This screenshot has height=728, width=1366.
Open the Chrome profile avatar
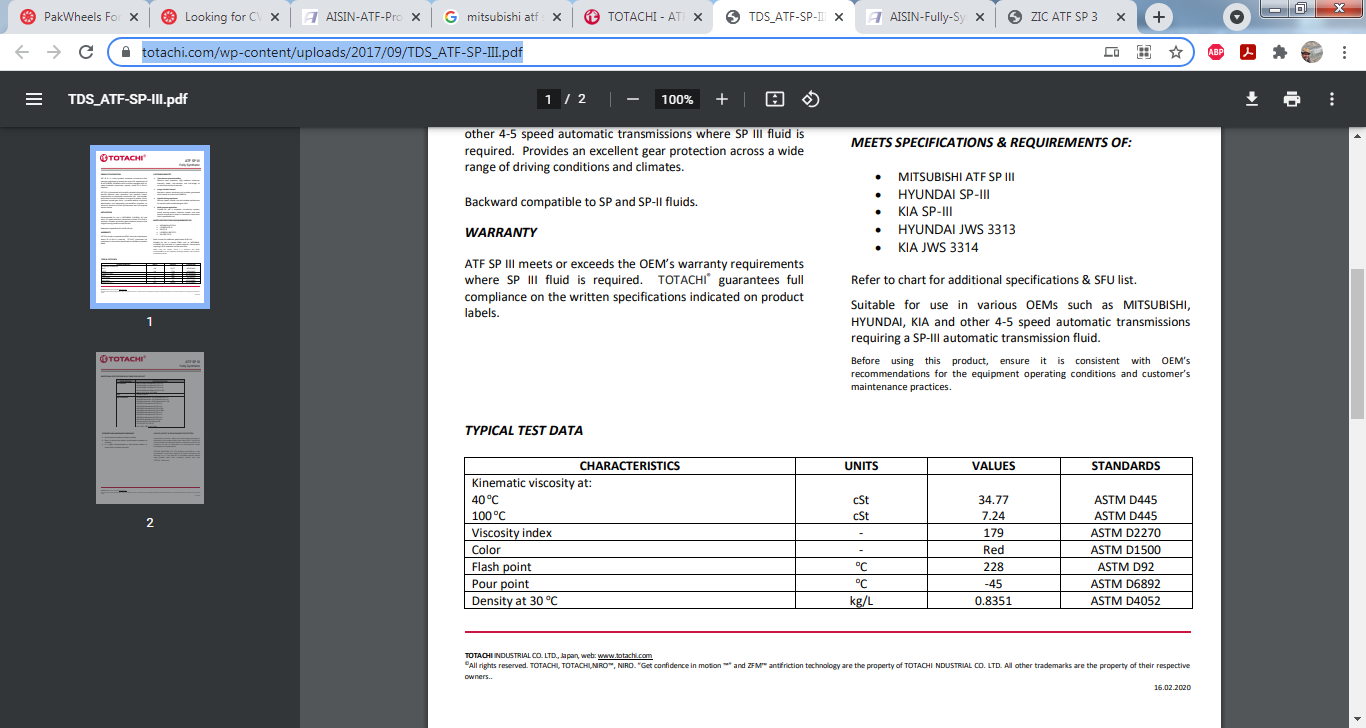1312,52
